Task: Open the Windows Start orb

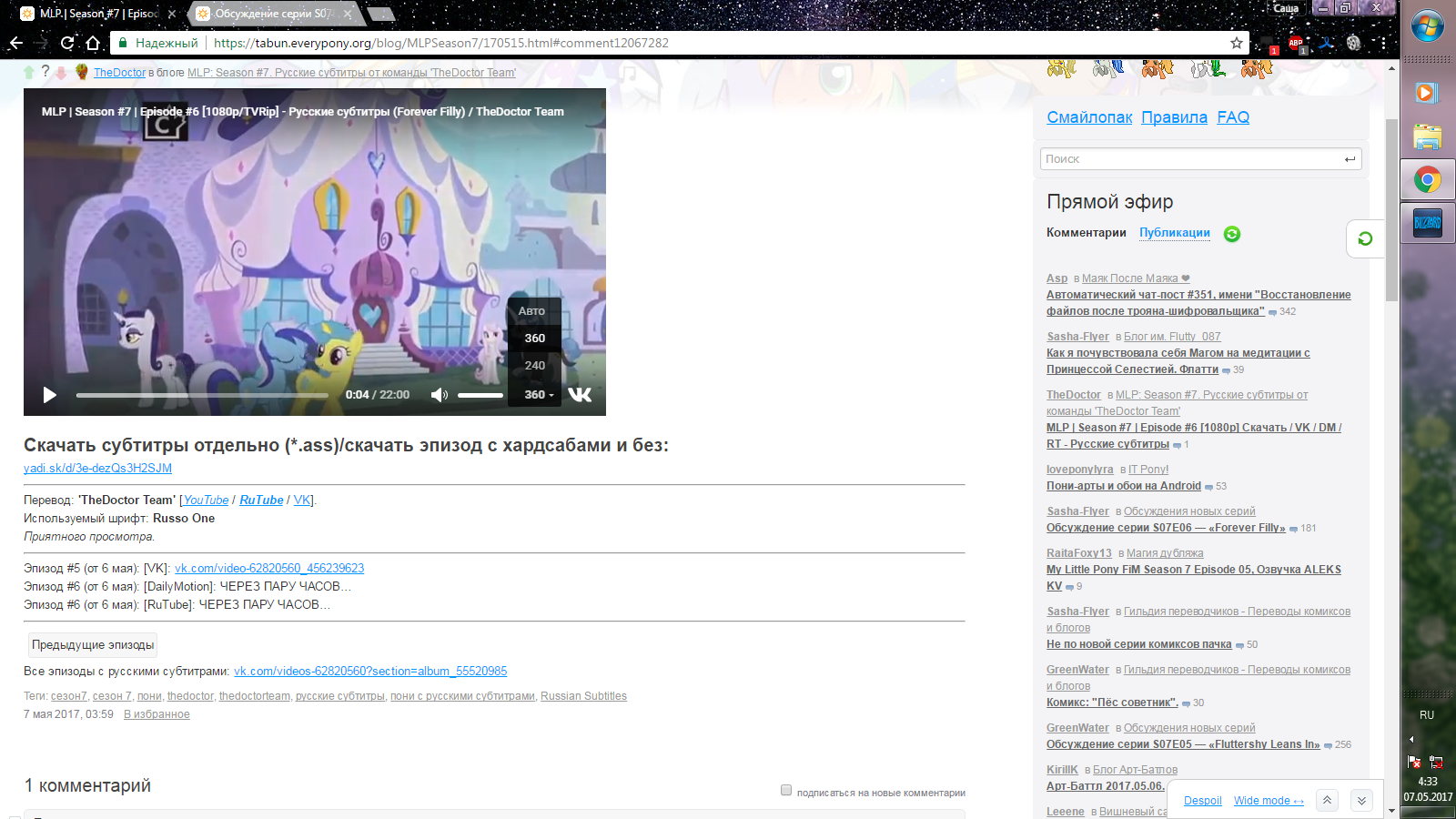Action: [1428, 26]
